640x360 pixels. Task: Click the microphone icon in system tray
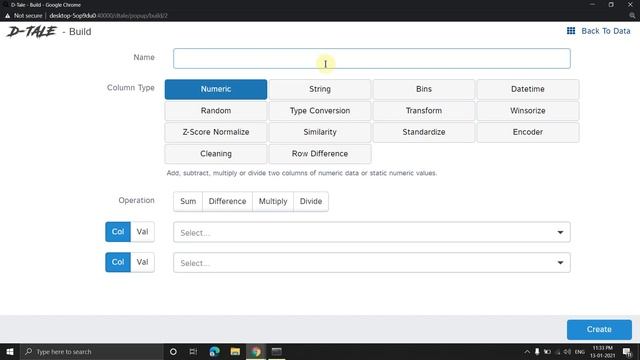click(x=537, y=352)
